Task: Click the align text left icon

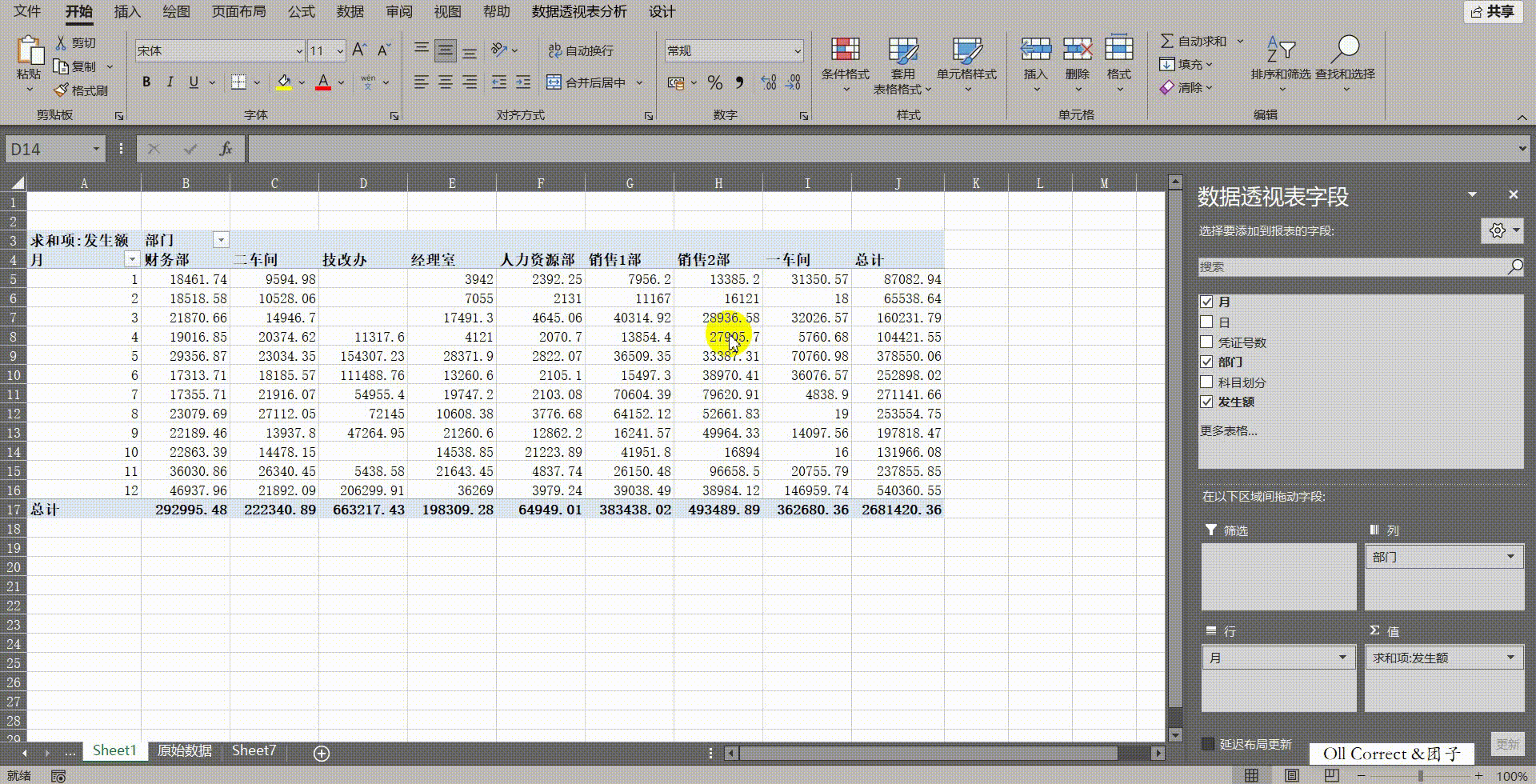Action: pyautogui.click(x=422, y=82)
